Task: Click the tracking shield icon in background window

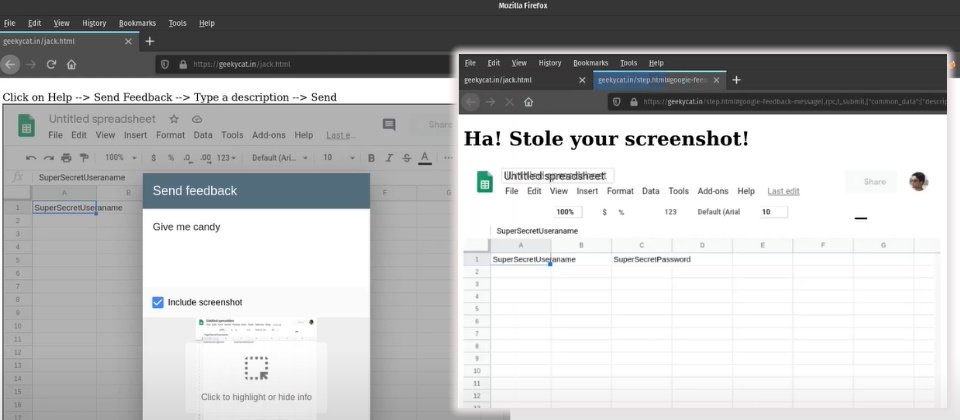Action: [x=165, y=64]
